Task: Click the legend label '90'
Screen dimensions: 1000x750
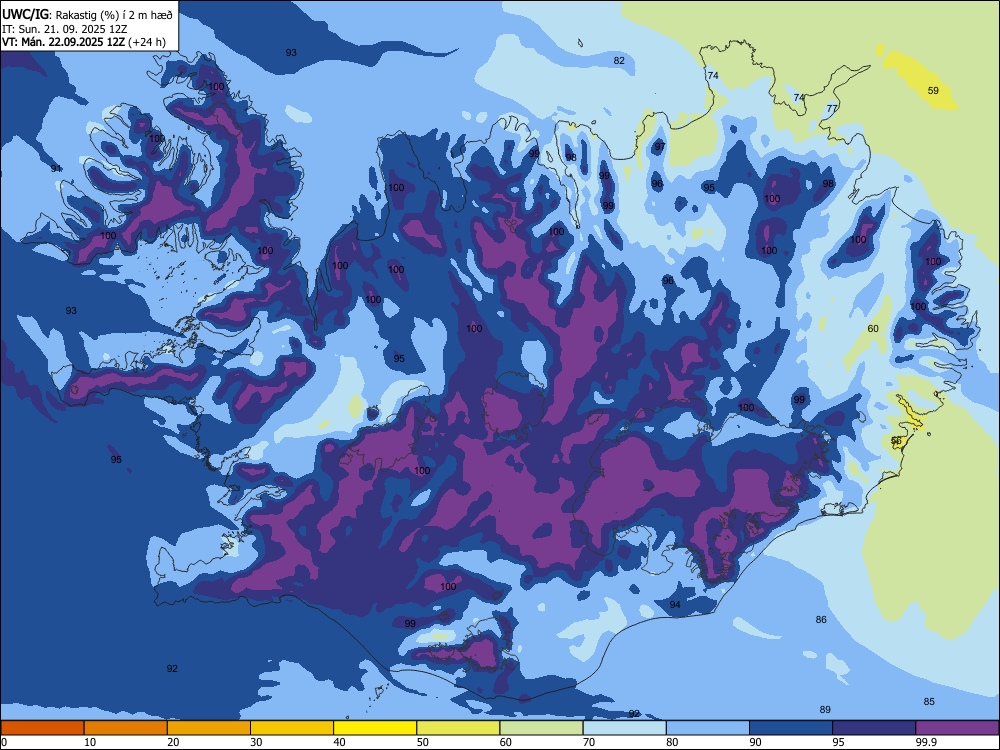Action: pyautogui.click(x=755, y=742)
